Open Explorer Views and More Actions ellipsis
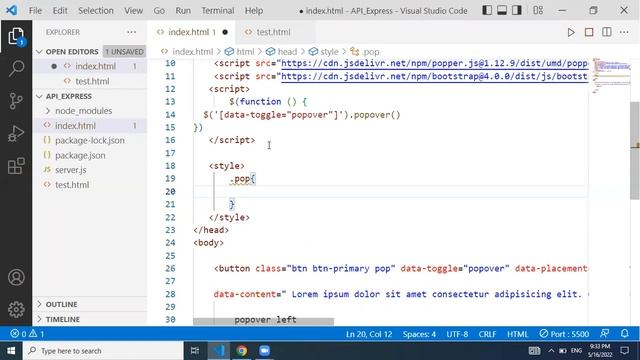 [131, 32]
